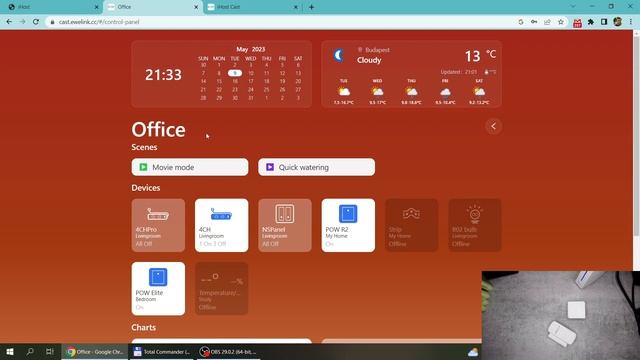Click the light bulb icon on B02
This screenshot has height=360, width=640.
click(x=474, y=214)
